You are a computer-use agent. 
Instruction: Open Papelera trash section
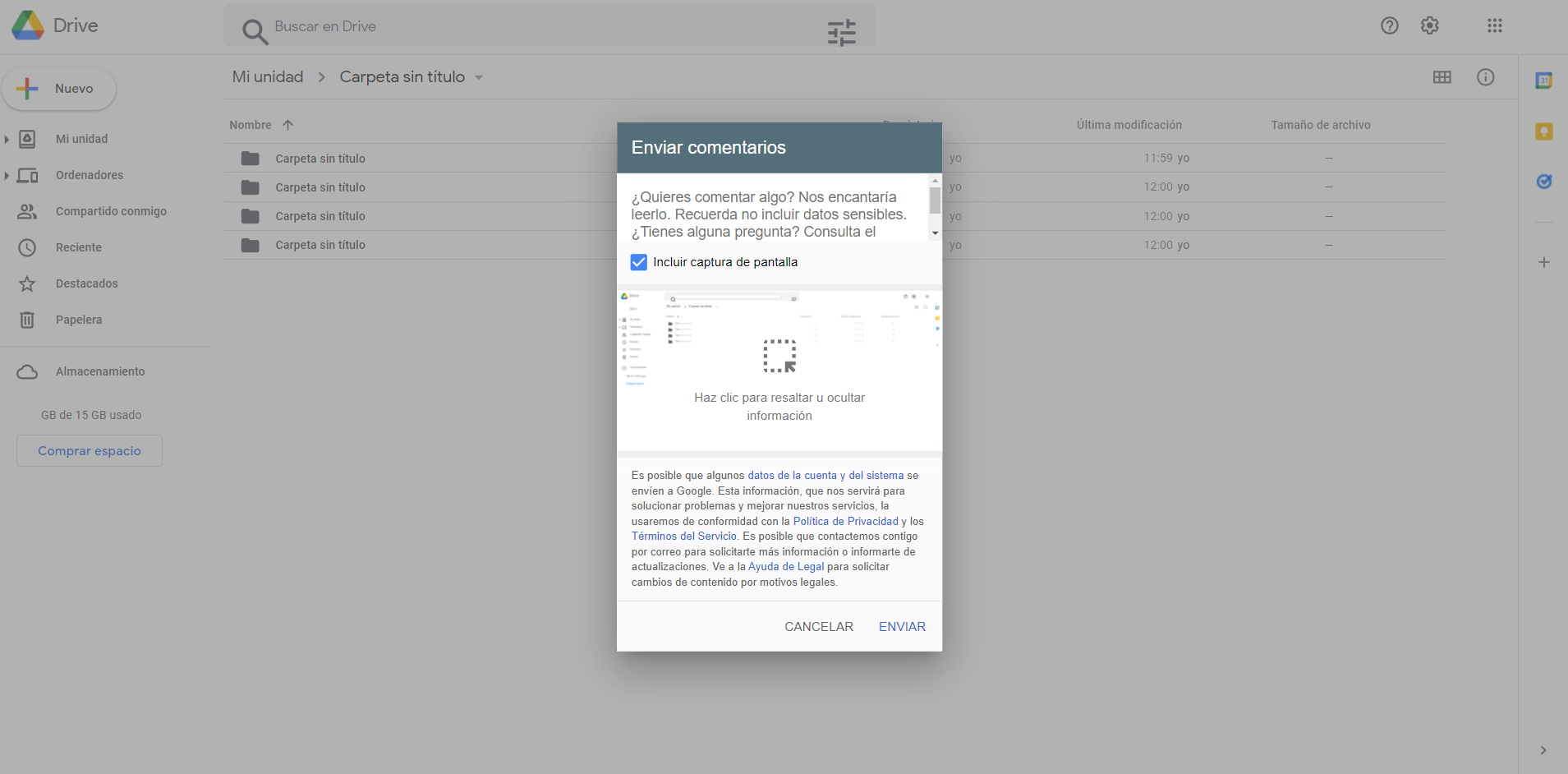tap(79, 320)
